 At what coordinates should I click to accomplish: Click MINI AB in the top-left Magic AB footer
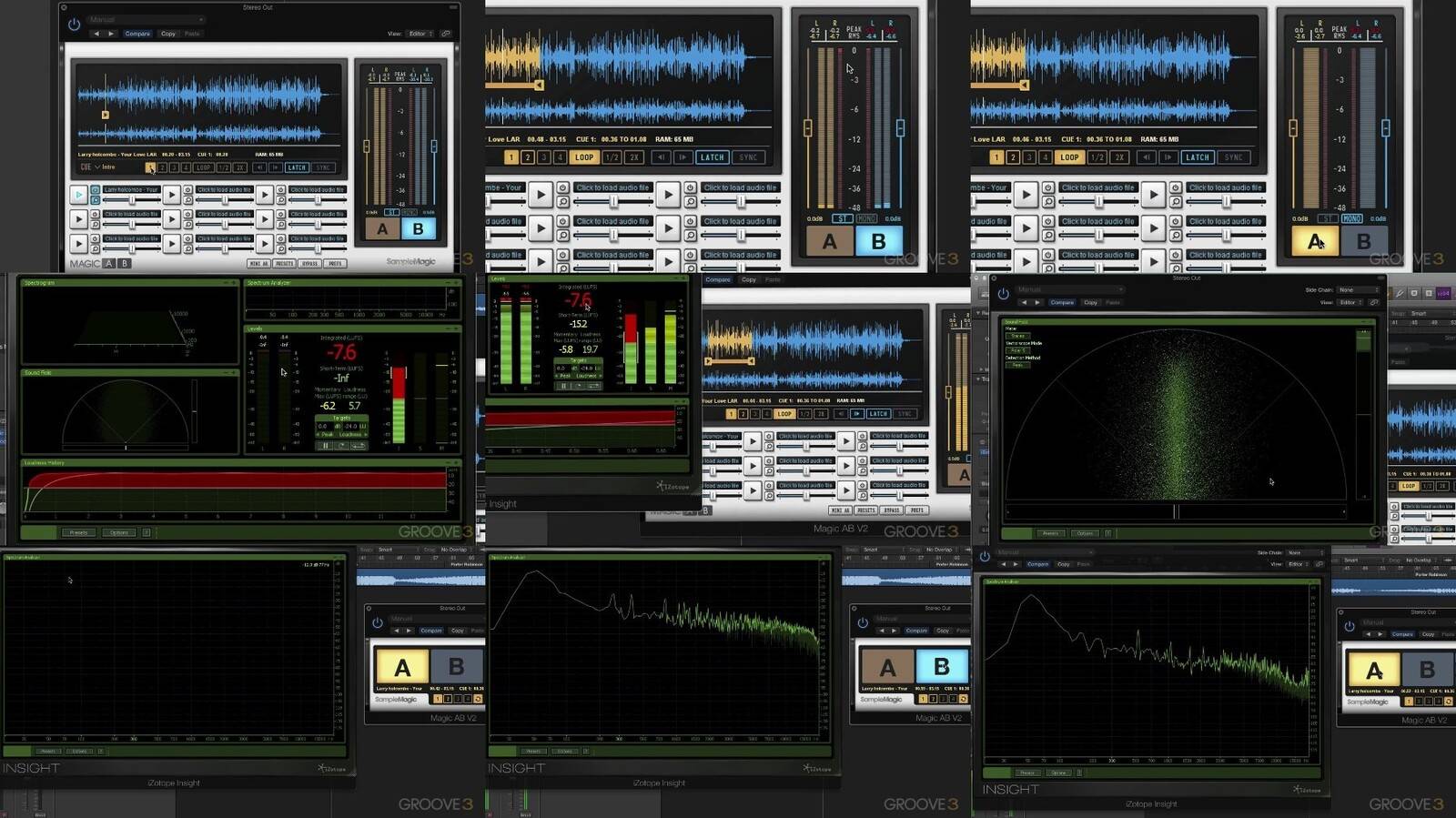coord(258,264)
